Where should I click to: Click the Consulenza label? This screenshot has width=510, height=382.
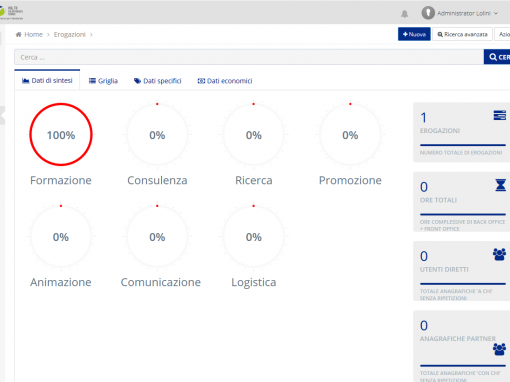[157, 180]
